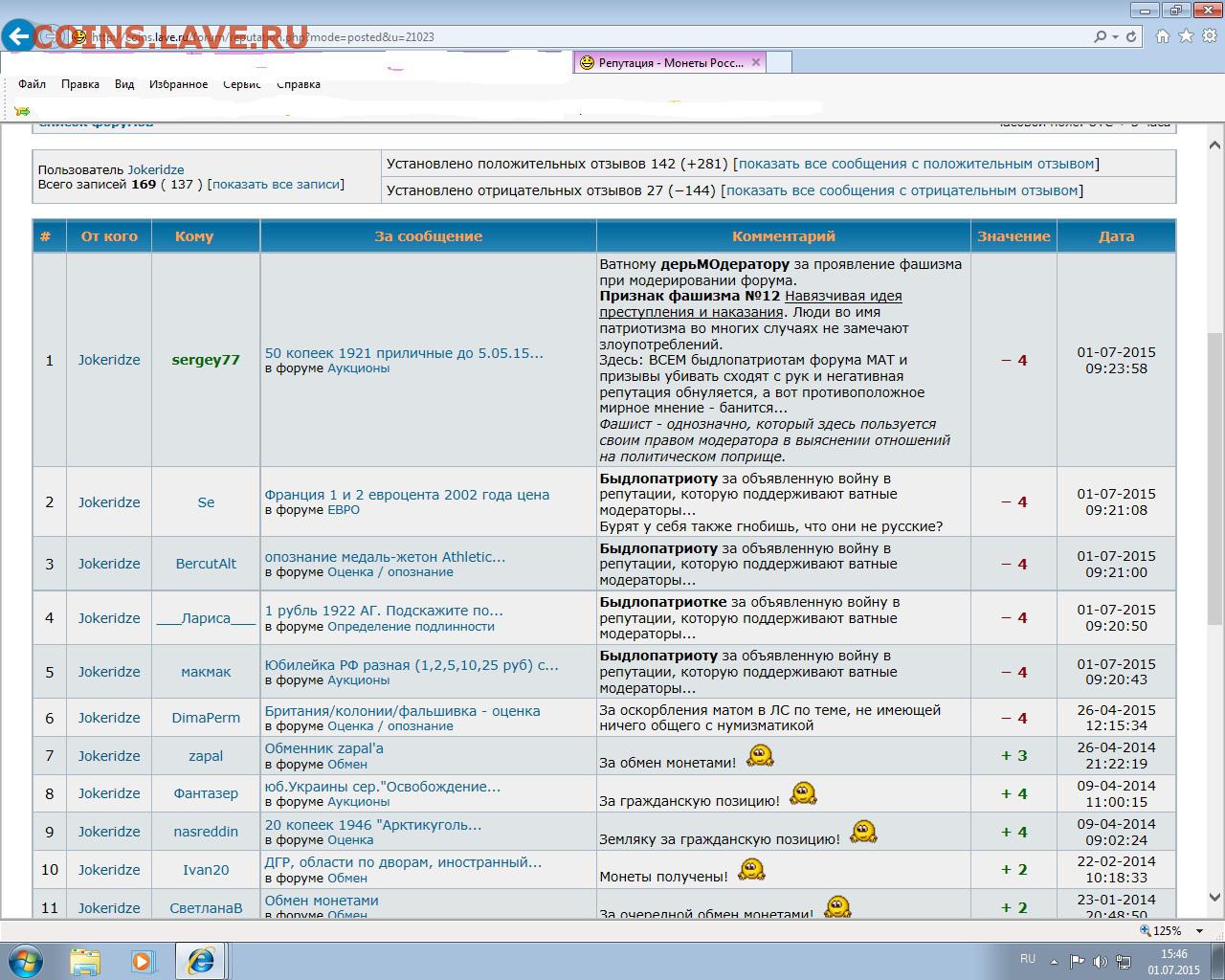Click the RU language indicator
Viewport: 1225px width, 980px height.
click(x=1028, y=959)
